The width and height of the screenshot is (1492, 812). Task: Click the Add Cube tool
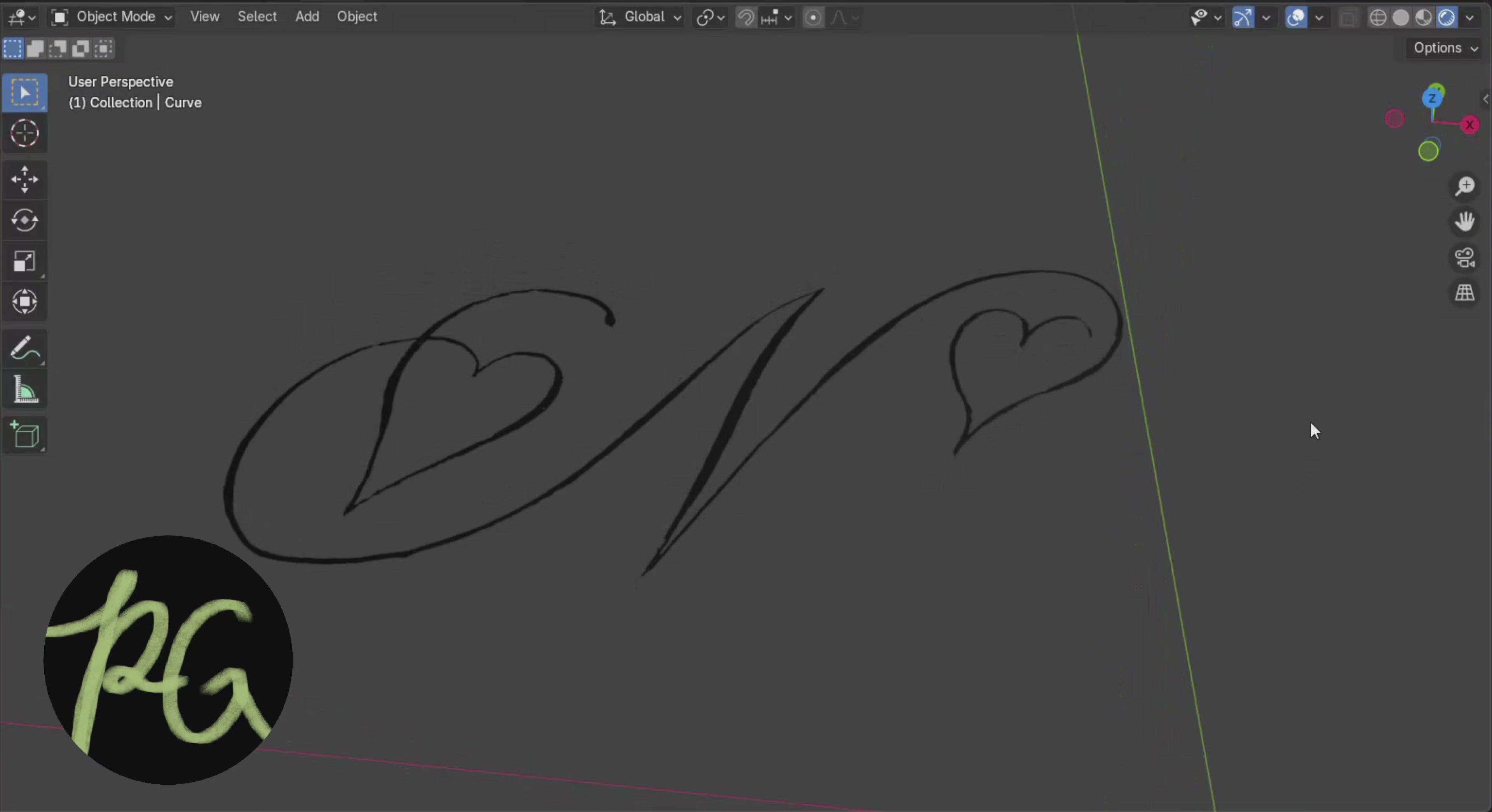pyautogui.click(x=24, y=435)
